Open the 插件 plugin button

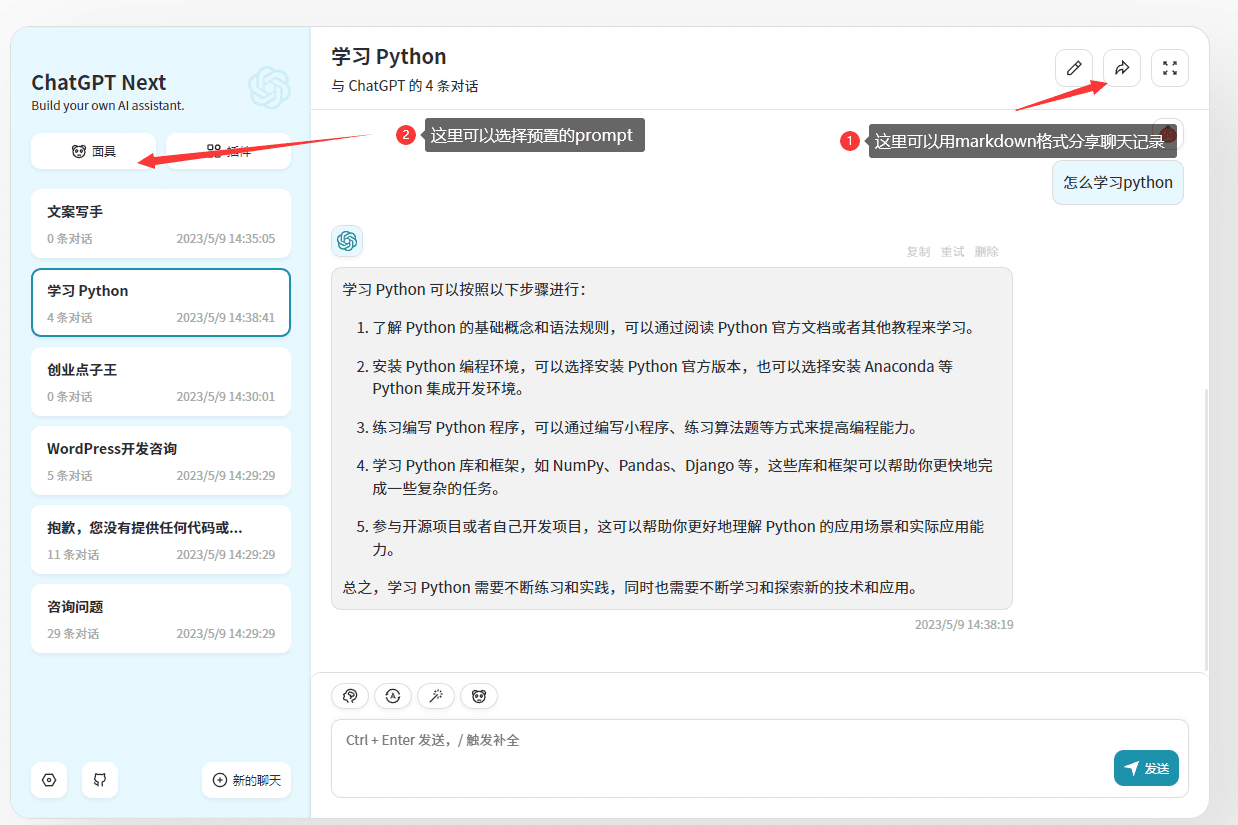(x=228, y=151)
